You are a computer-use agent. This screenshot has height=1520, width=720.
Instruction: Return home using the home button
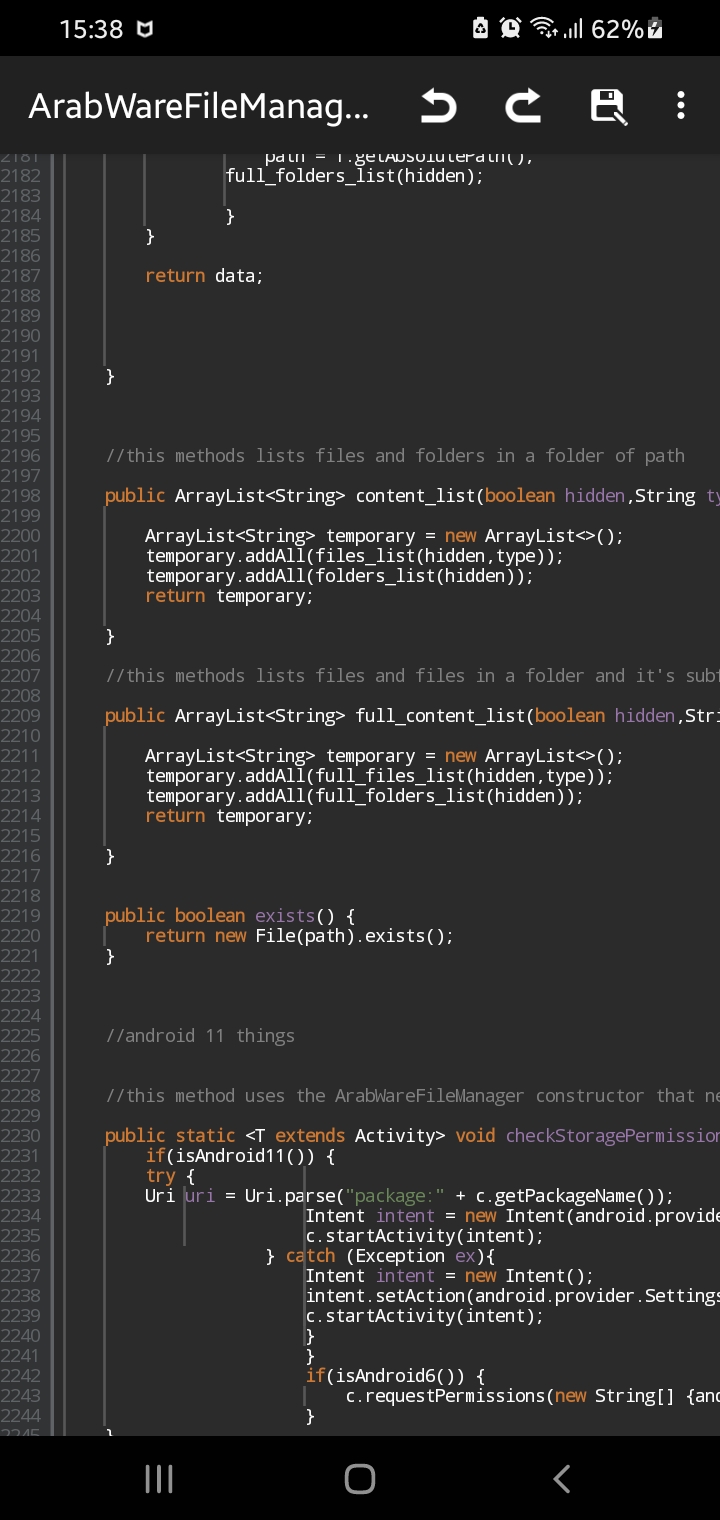tap(359, 1479)
